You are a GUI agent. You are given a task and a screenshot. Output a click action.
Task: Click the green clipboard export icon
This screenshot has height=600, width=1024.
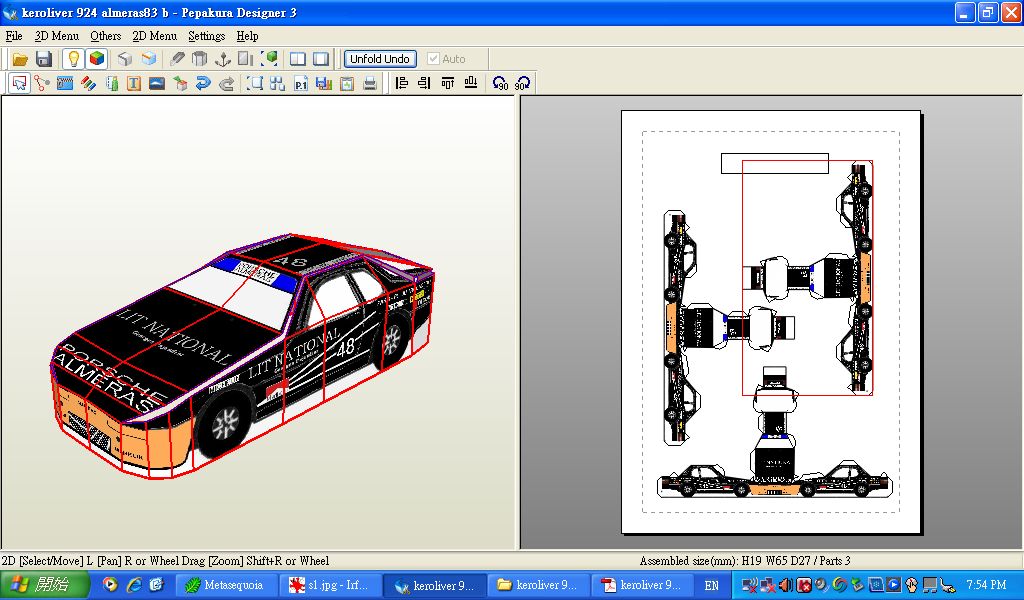347,84
